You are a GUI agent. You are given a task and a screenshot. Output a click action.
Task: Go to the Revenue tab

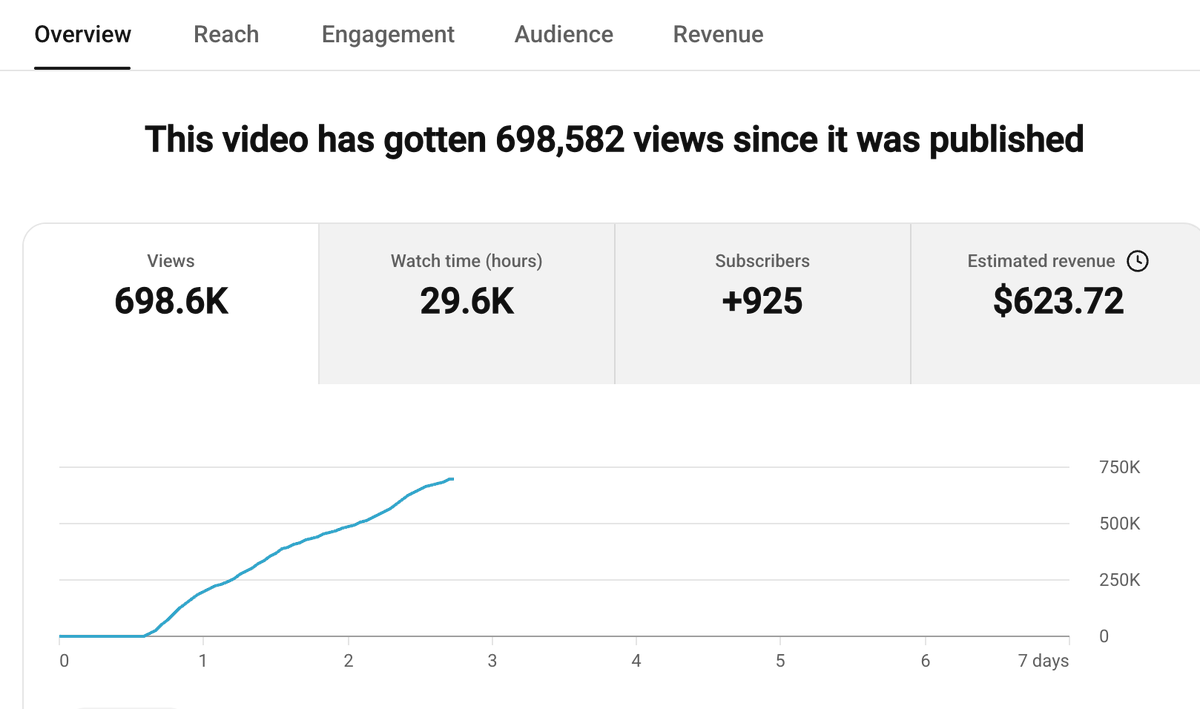718,34
